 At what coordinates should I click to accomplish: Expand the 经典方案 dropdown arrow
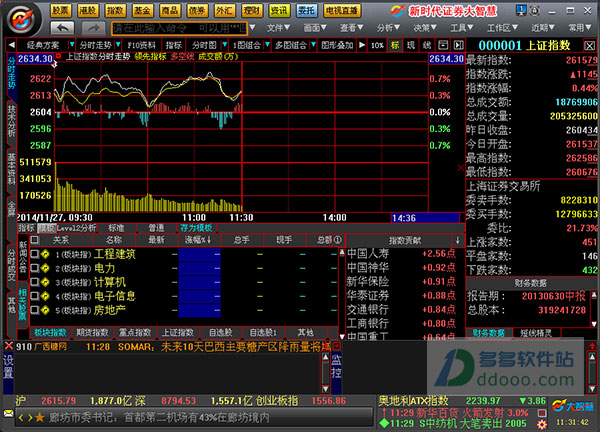point(72,45)
